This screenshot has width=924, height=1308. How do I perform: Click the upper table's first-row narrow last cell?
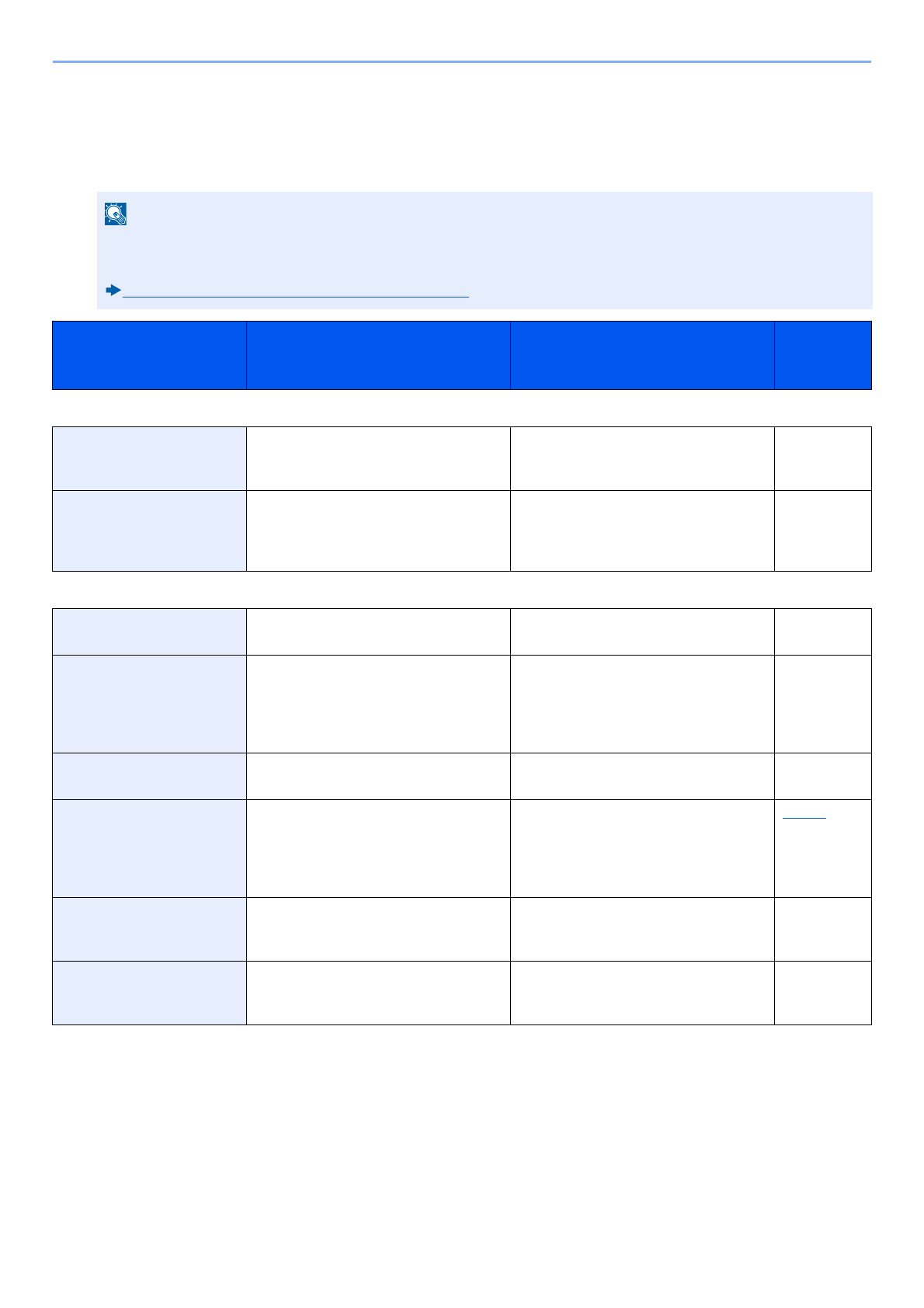coord(822,458)
